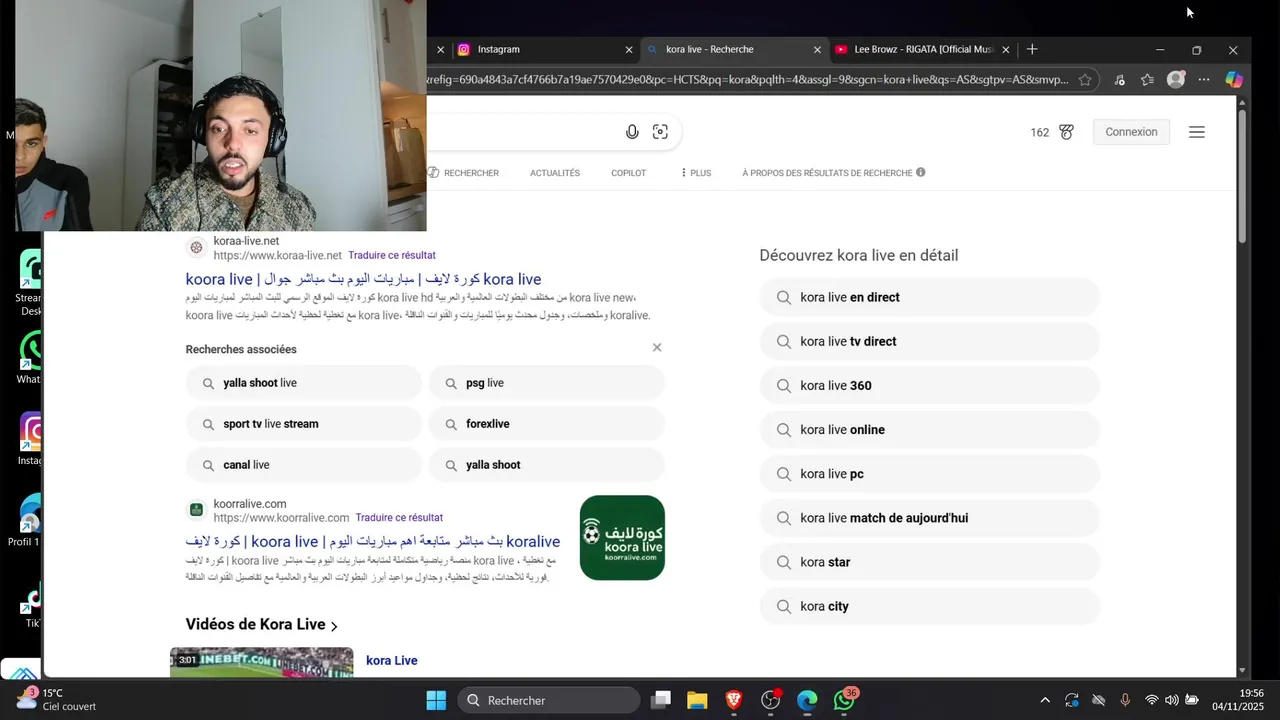This screenshot has height=720, width=1280.
Task: Click info icon next to results disclaimer
Action: [x=921, y=172]
